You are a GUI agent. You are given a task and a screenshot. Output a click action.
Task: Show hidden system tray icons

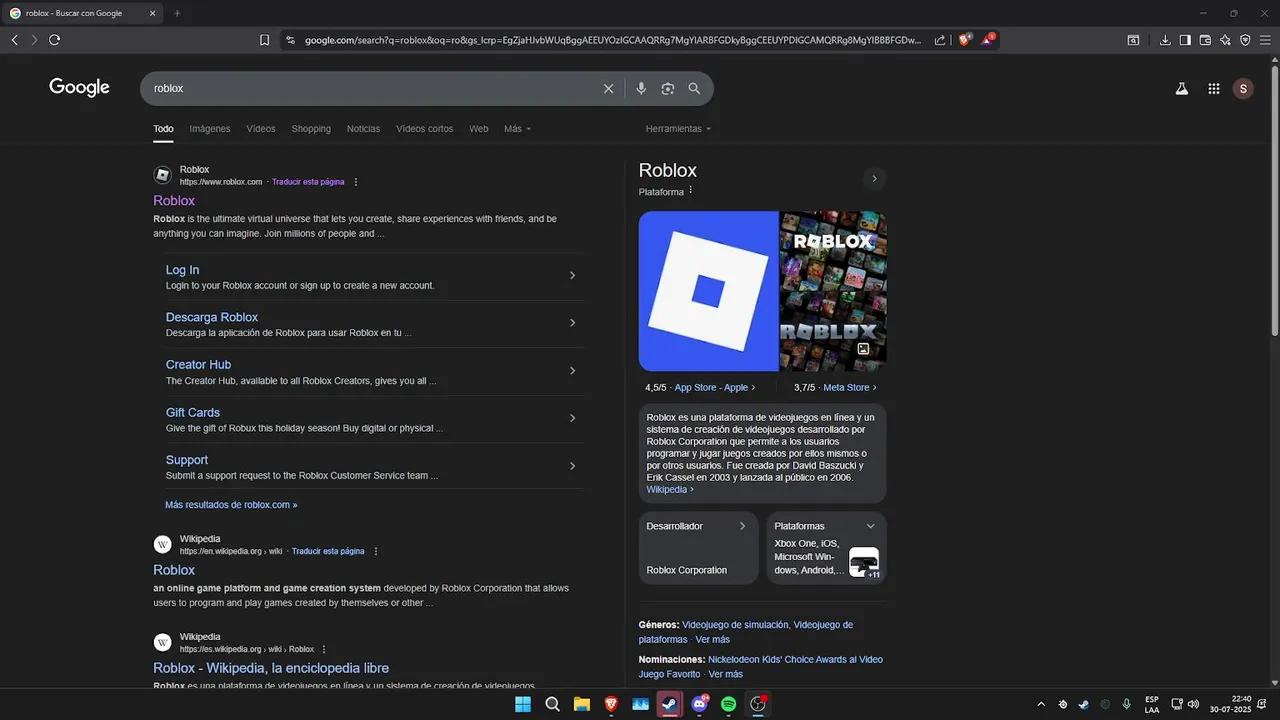(1041, 704)
